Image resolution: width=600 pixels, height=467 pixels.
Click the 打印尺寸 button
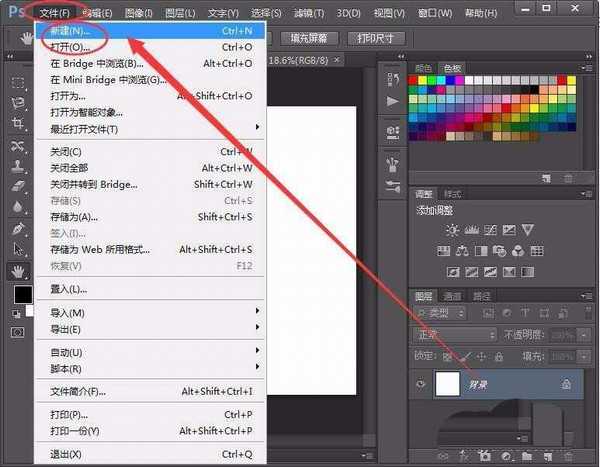point(376,38)
